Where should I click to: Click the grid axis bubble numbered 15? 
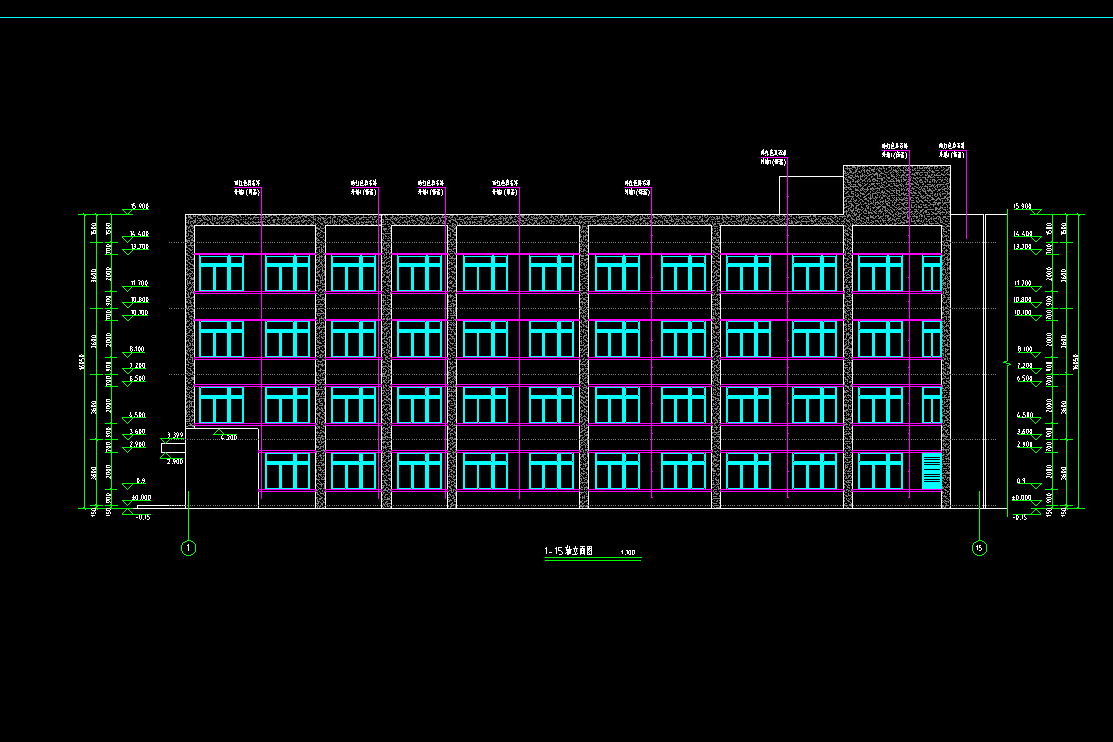point(979,547)
